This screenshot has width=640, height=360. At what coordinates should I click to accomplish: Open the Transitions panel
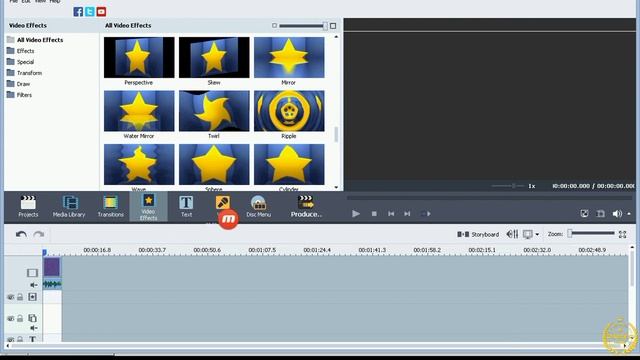click(110, 206)
